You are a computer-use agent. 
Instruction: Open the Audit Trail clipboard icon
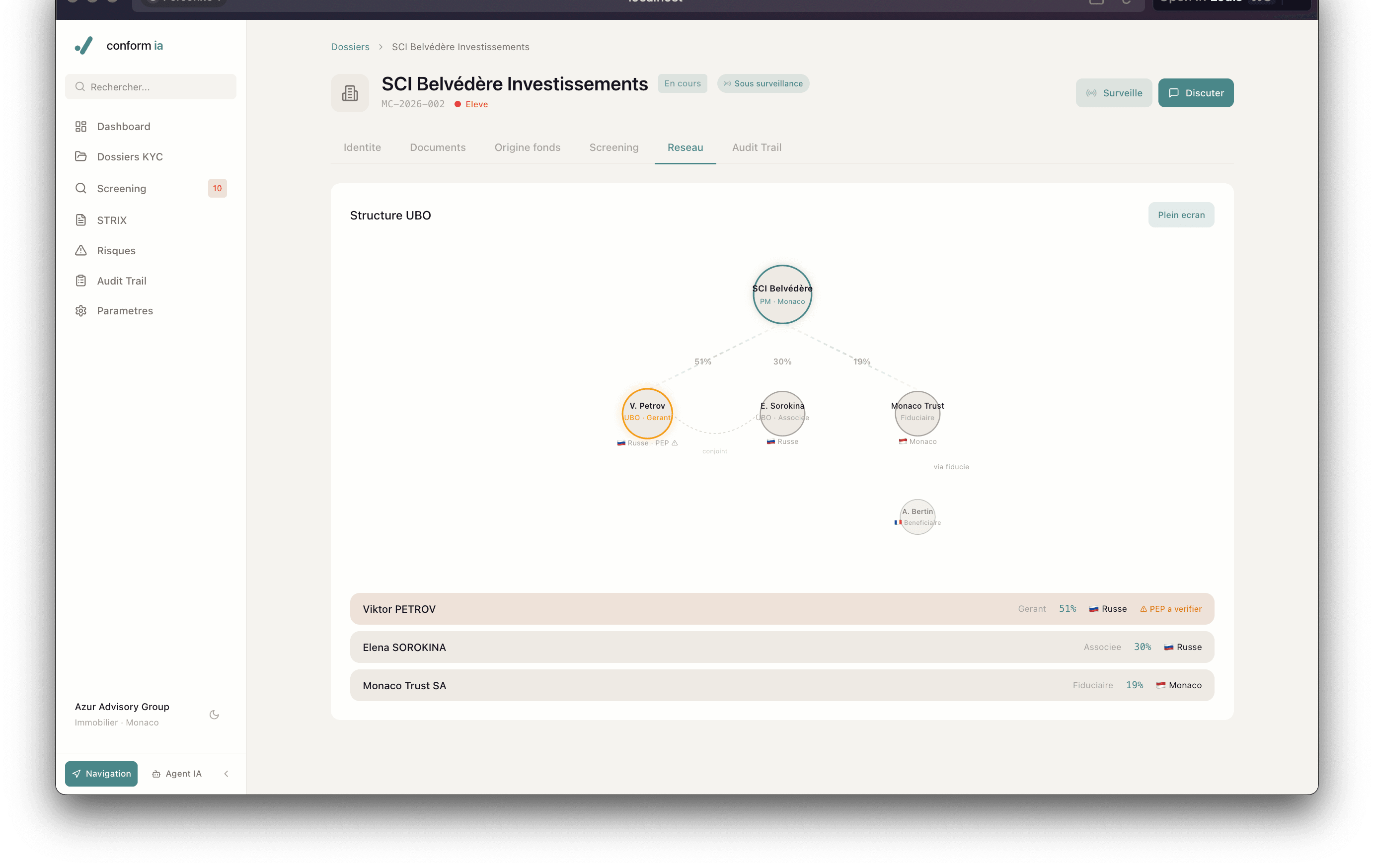tap(81, 280)
